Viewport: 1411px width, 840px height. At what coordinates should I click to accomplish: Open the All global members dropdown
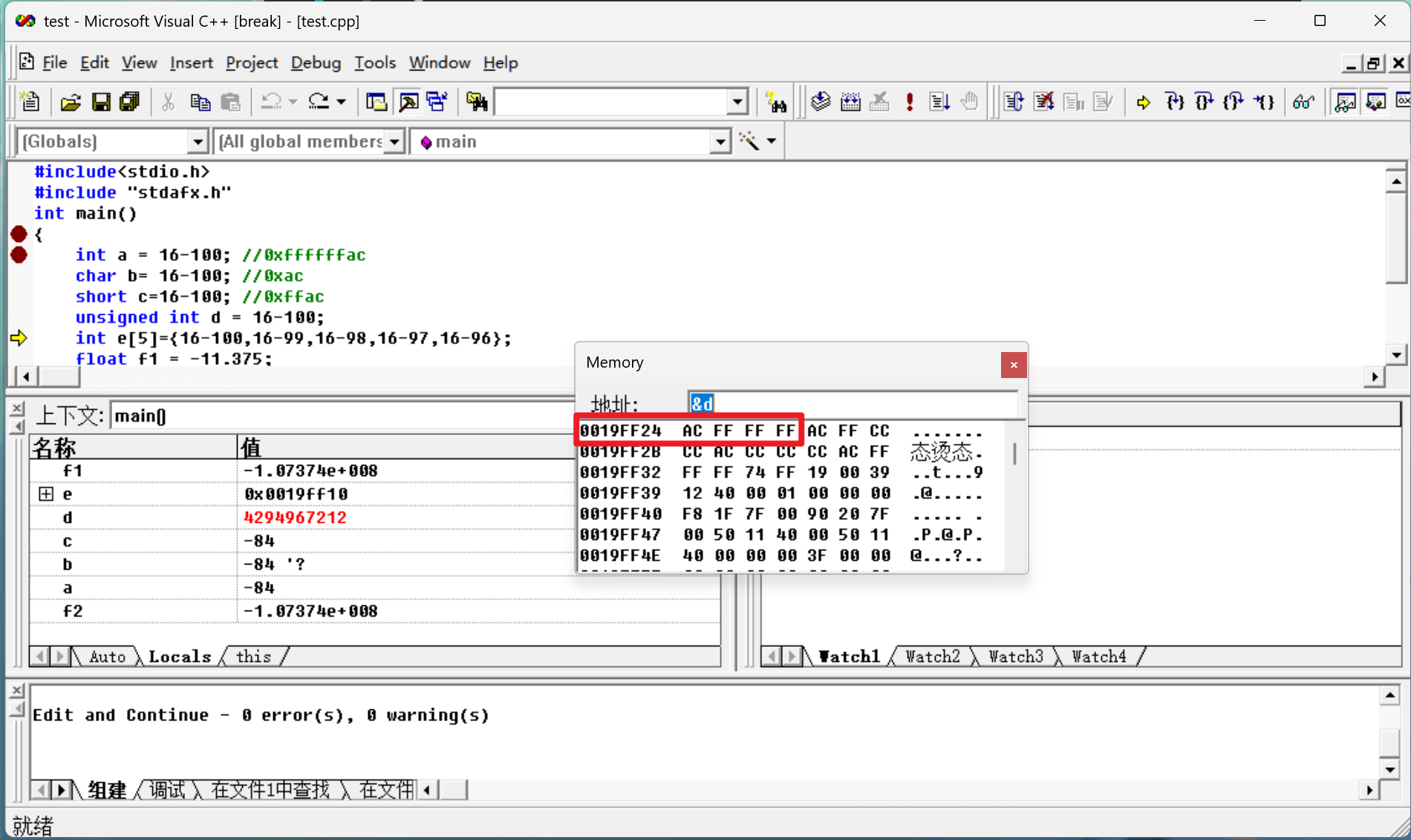[x=394, y=141]
